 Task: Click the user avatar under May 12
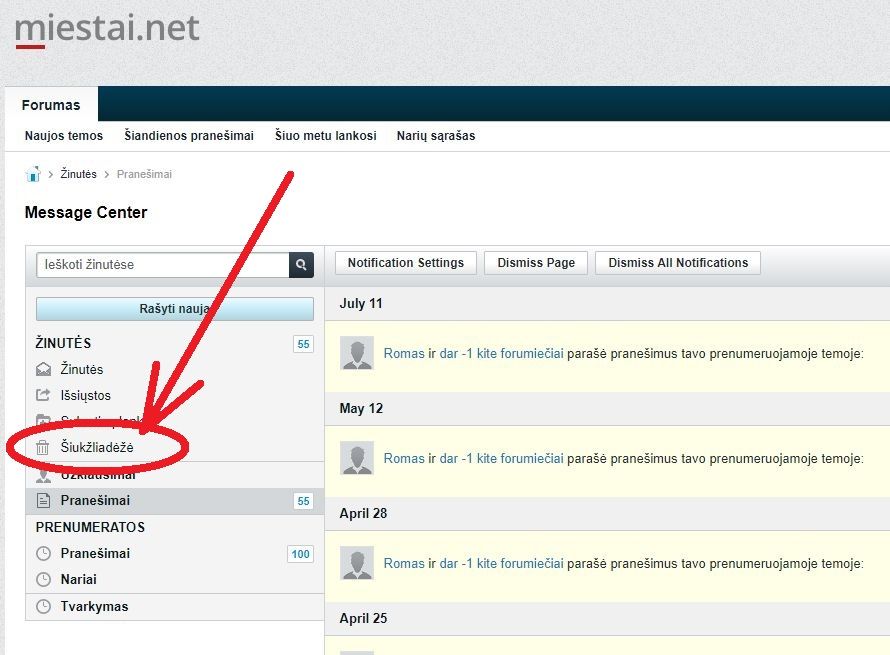357,458
